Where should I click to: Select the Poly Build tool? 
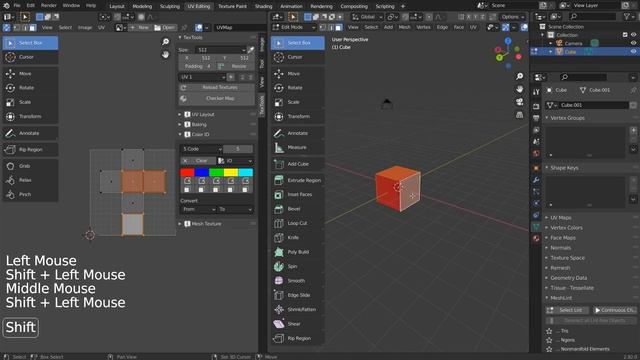coord(298,252)
